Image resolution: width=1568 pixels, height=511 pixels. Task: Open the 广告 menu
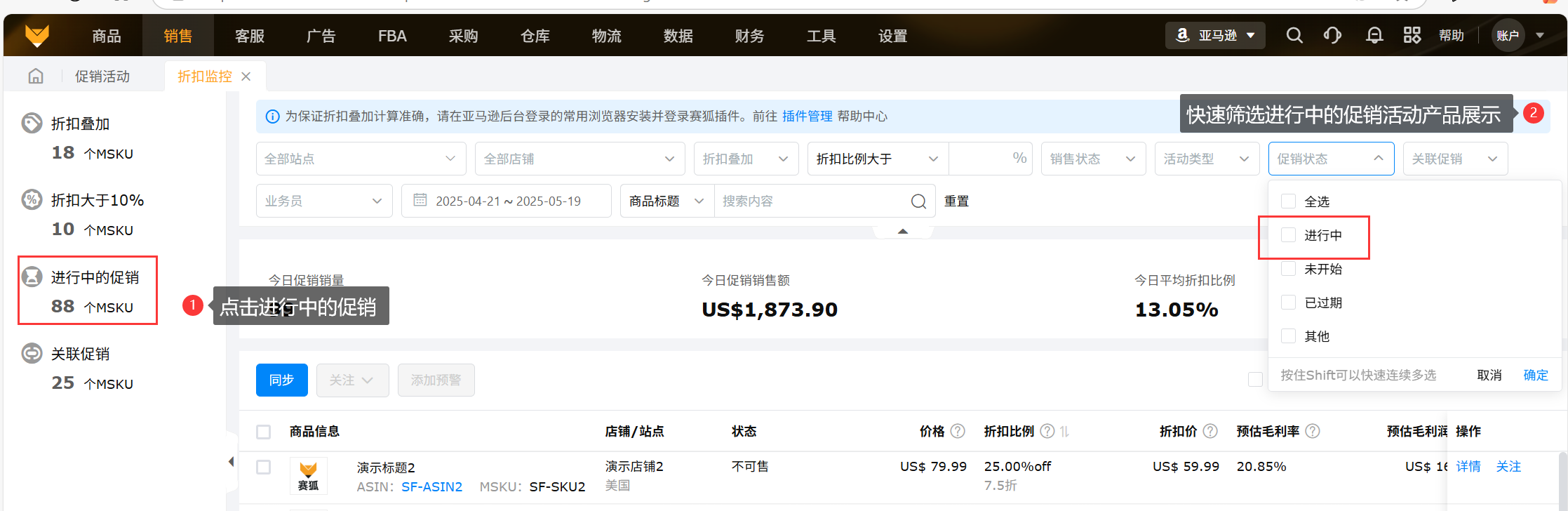321,36
